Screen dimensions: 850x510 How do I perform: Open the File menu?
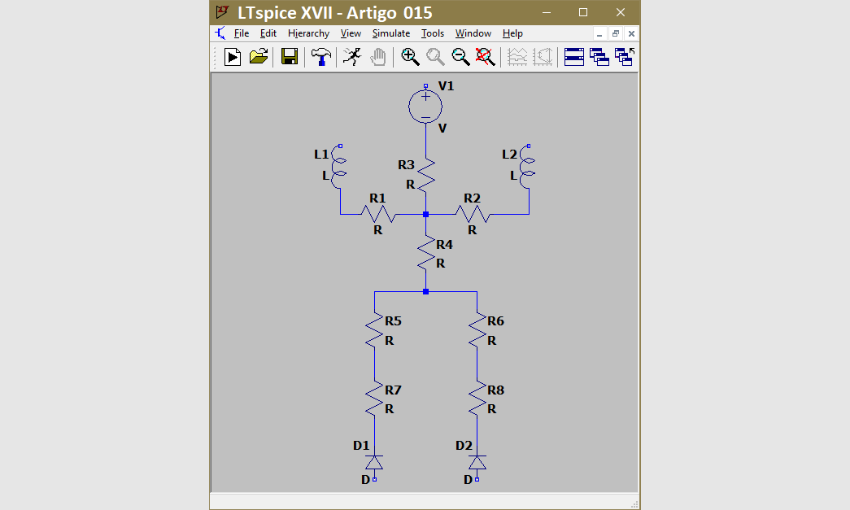(241, 33)
